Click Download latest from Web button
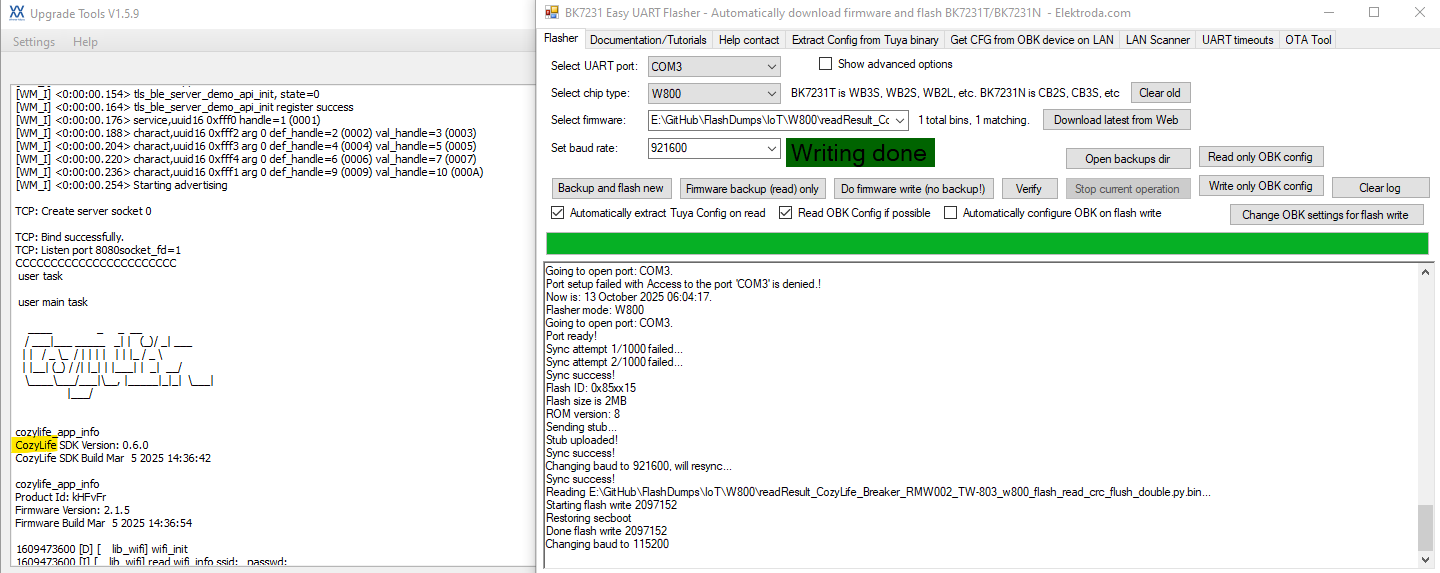Screen dimensions: 1440x573 tap(1116, 120)
